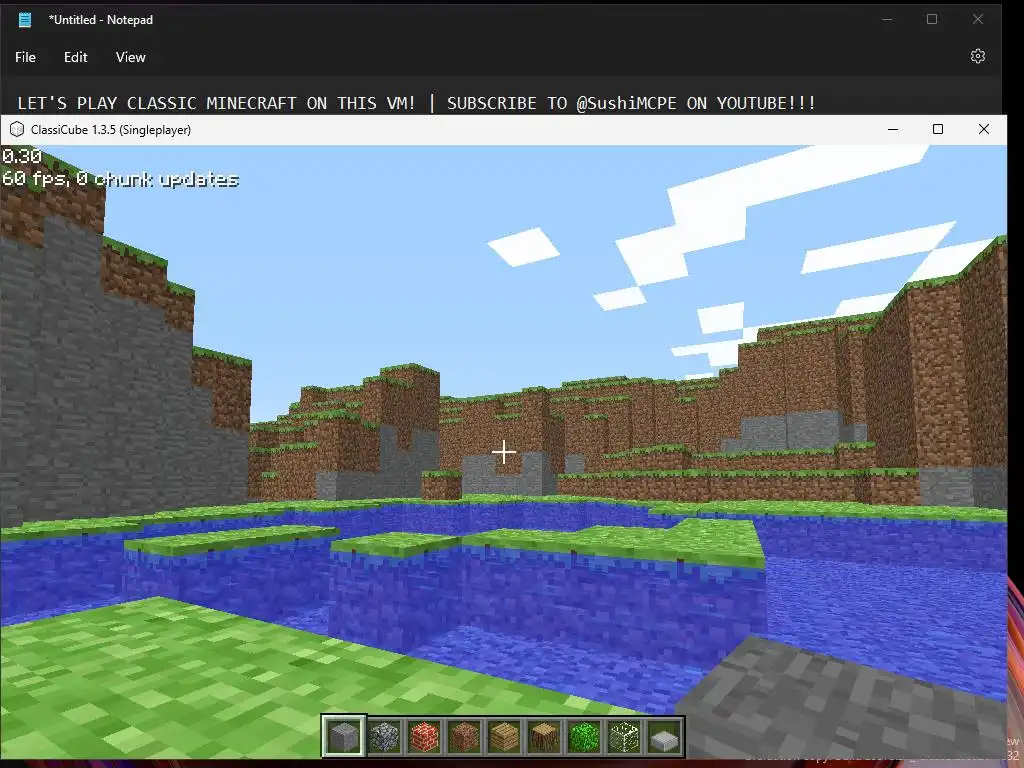Close the Notepad window

pos(978,20)
